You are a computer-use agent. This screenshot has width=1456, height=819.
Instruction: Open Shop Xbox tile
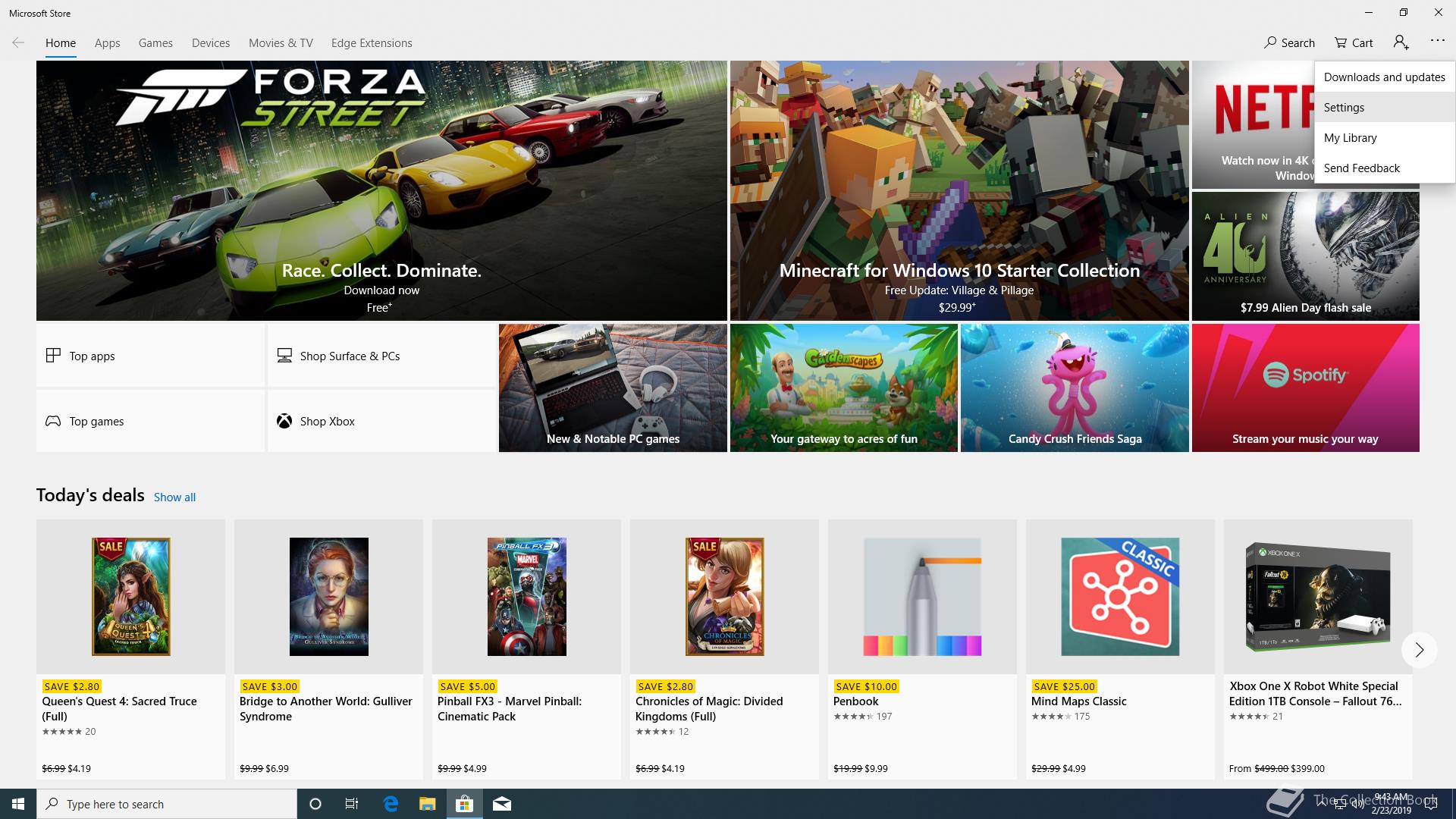coord(381,421)
